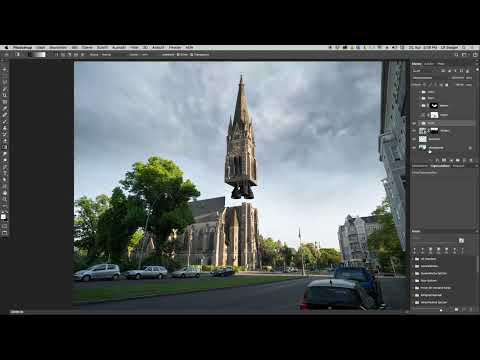Viewport: 480px width, 360px height.
Task: Add a layer mask via bottom icon
Action: click(x=444, y=160)
